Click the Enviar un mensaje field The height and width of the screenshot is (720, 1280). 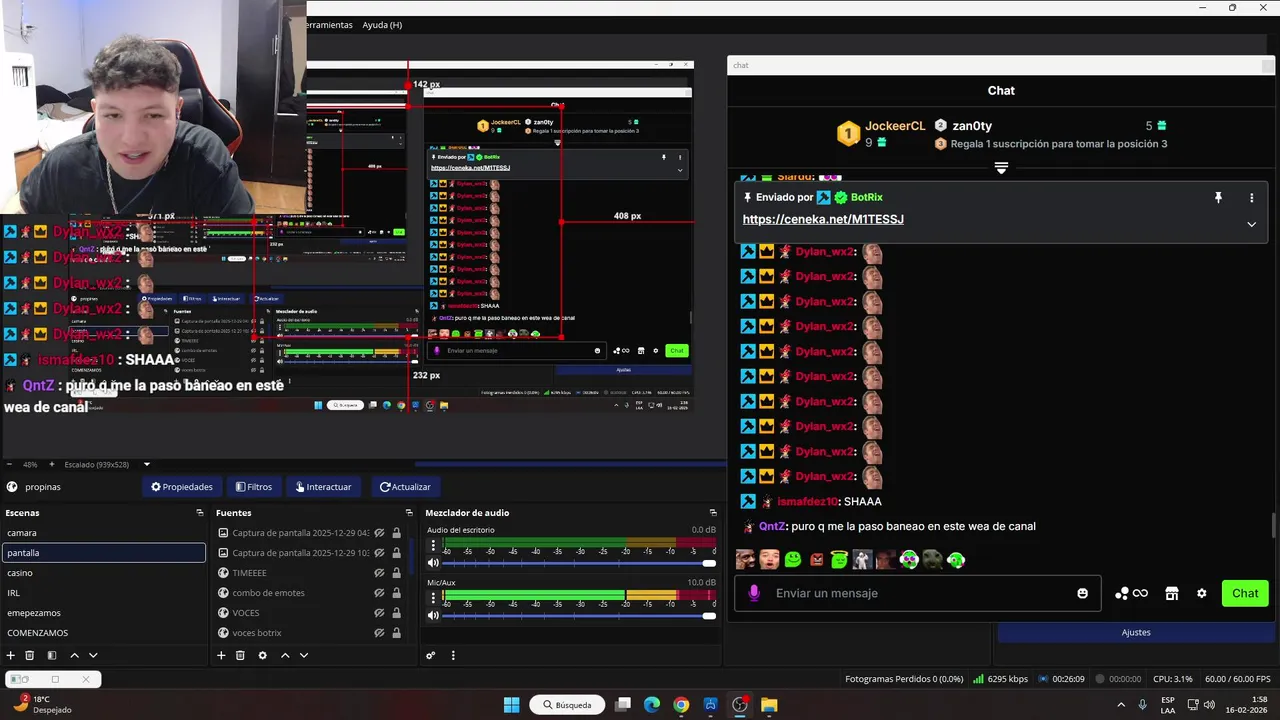pos(918,593)
